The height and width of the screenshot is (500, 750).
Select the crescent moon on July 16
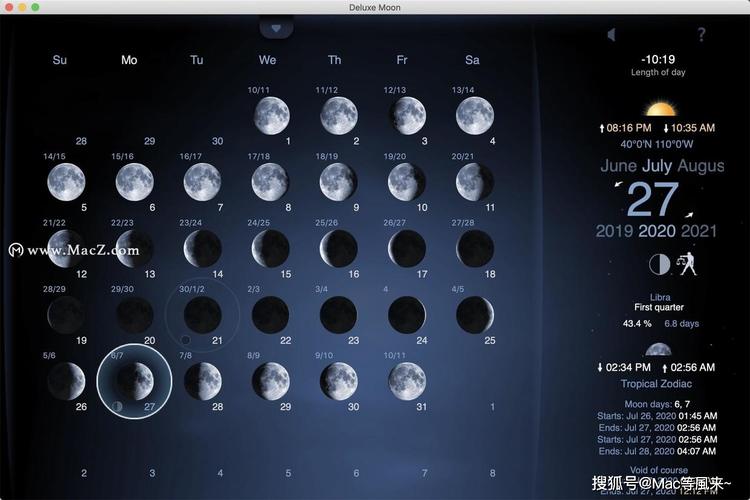click(x=338, y=248)
